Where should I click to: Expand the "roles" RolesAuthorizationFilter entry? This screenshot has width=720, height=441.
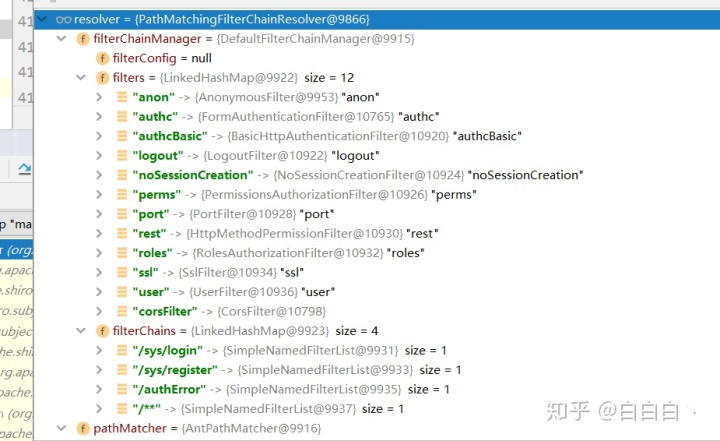(99, 253)
